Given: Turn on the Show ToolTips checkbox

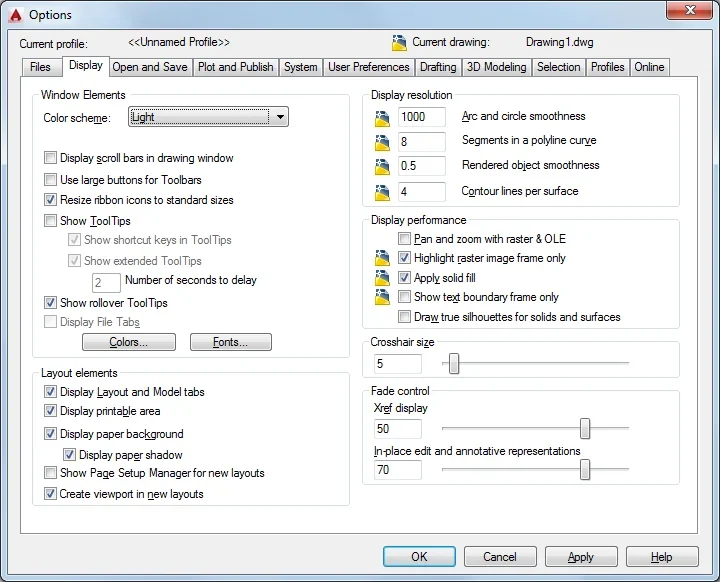Looking at the screenshot, I should (x=50, y=220).
